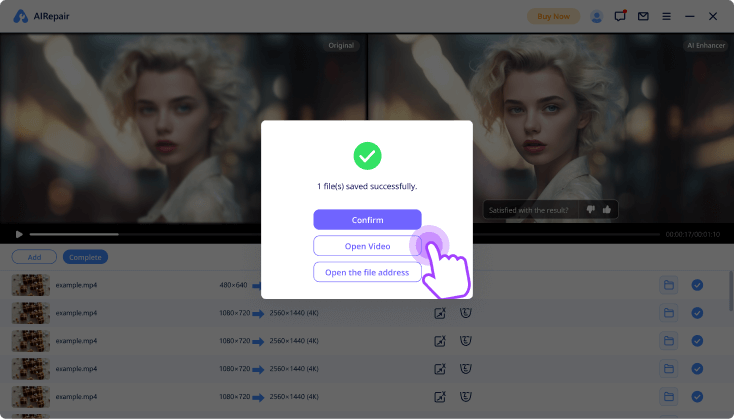Screen dimensions: 734x419
Task: Click the clock icon in third file row
Action: (465, 341)
